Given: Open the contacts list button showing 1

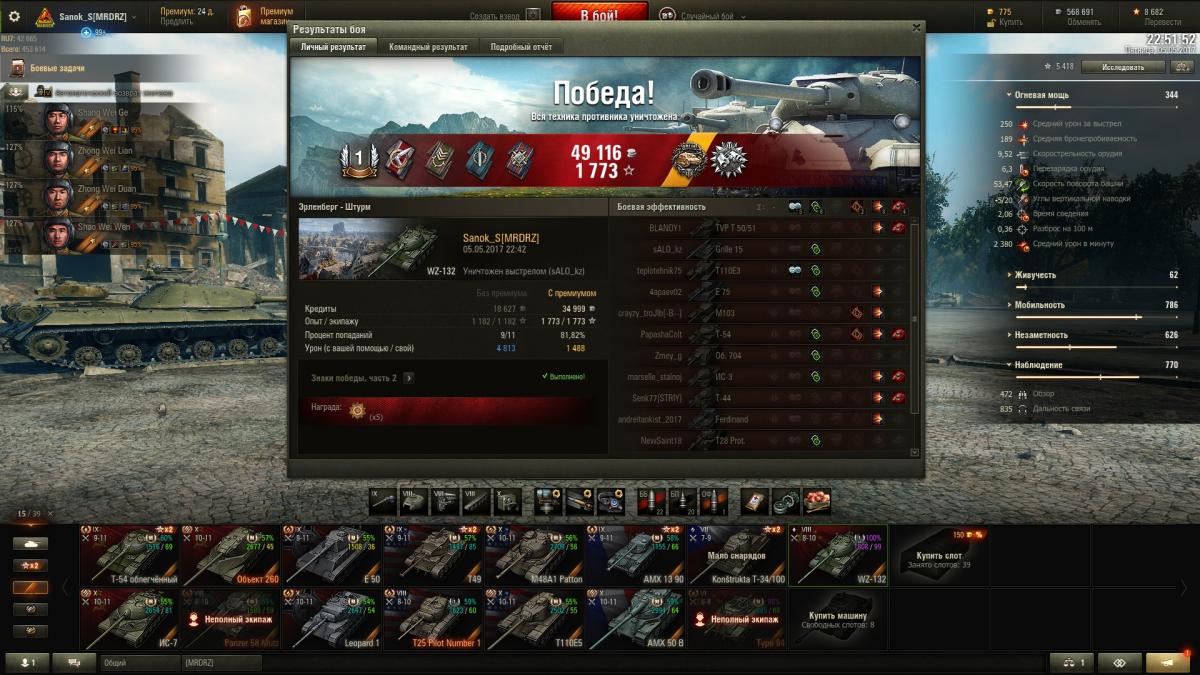Looking at the screenshot, I should click(27, 662).
